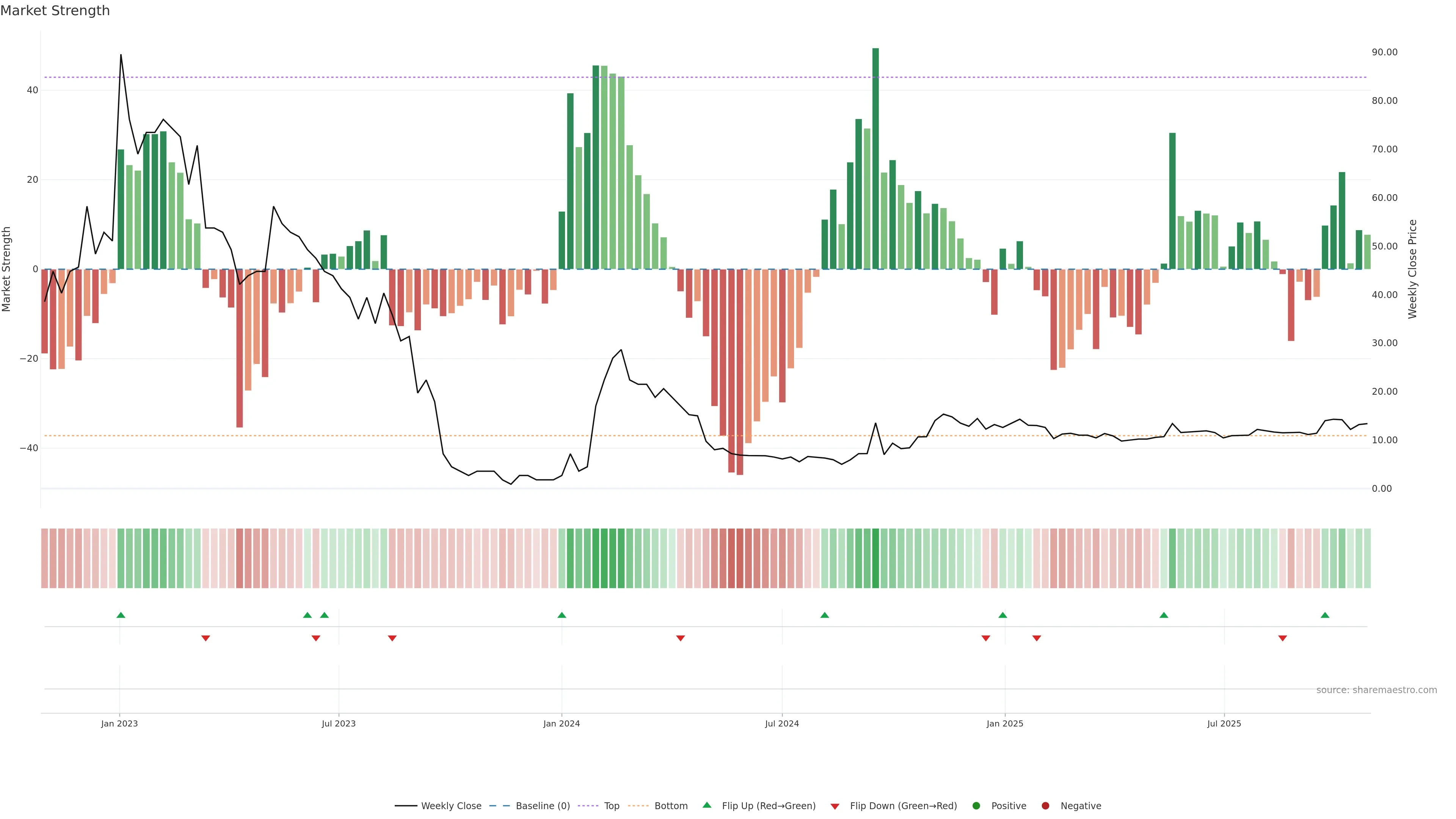
Task: Click the Positive green circle legend icon
Action: [976, 806]
